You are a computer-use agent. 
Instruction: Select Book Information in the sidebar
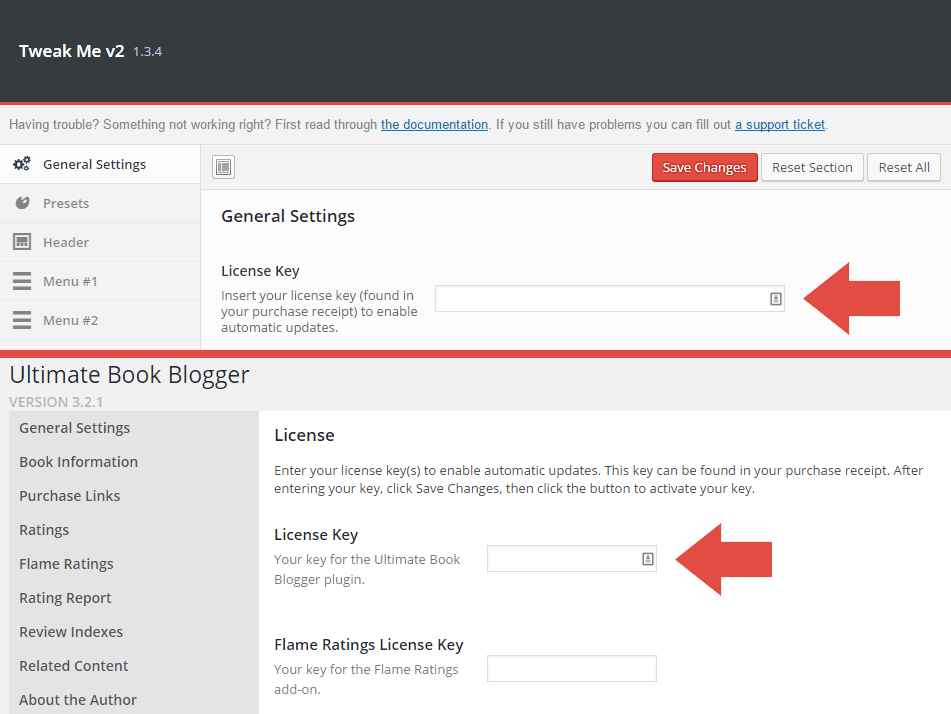[x=78, y=462]
